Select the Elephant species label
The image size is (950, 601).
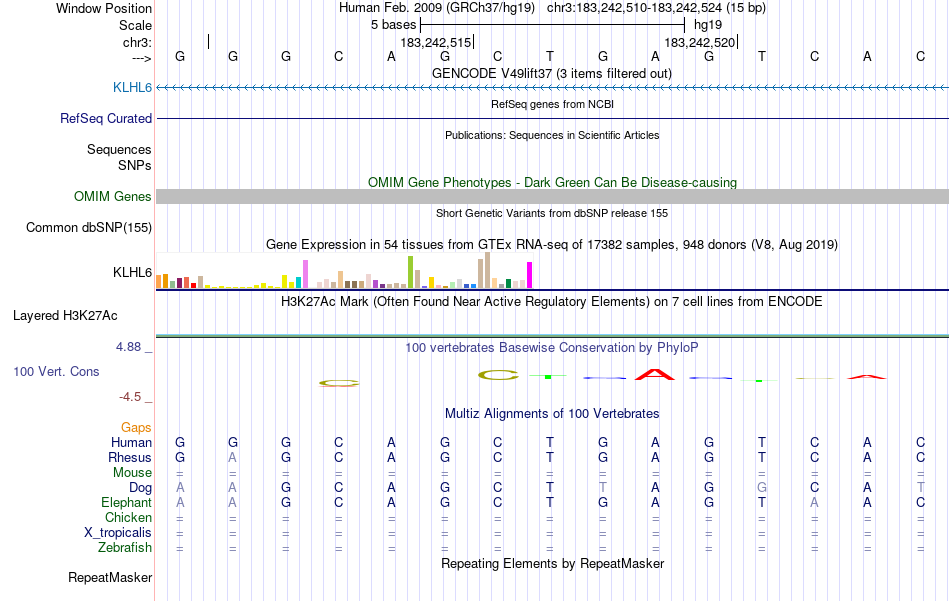click(x=127, y=503)
